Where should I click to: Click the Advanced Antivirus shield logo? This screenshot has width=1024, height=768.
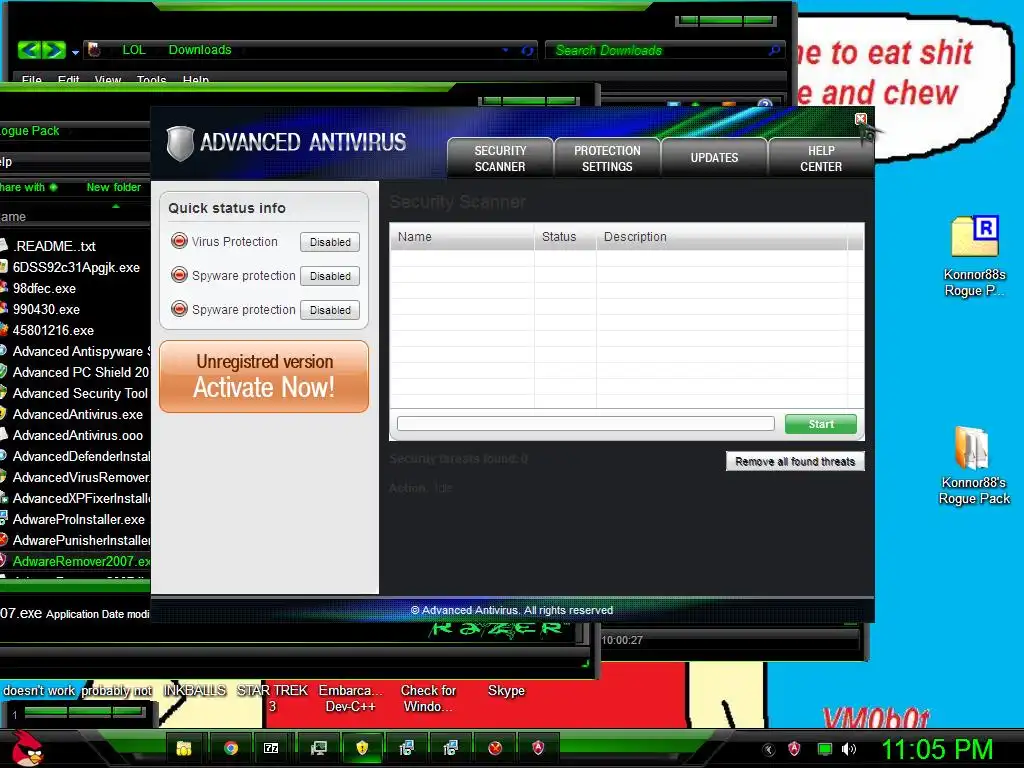pos(180,143)
